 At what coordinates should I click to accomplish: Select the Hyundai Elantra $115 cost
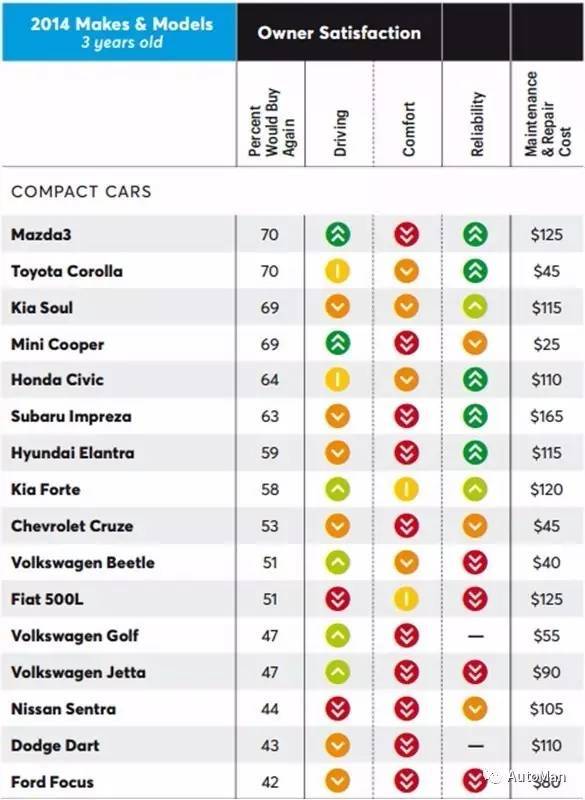pos(547,453)
